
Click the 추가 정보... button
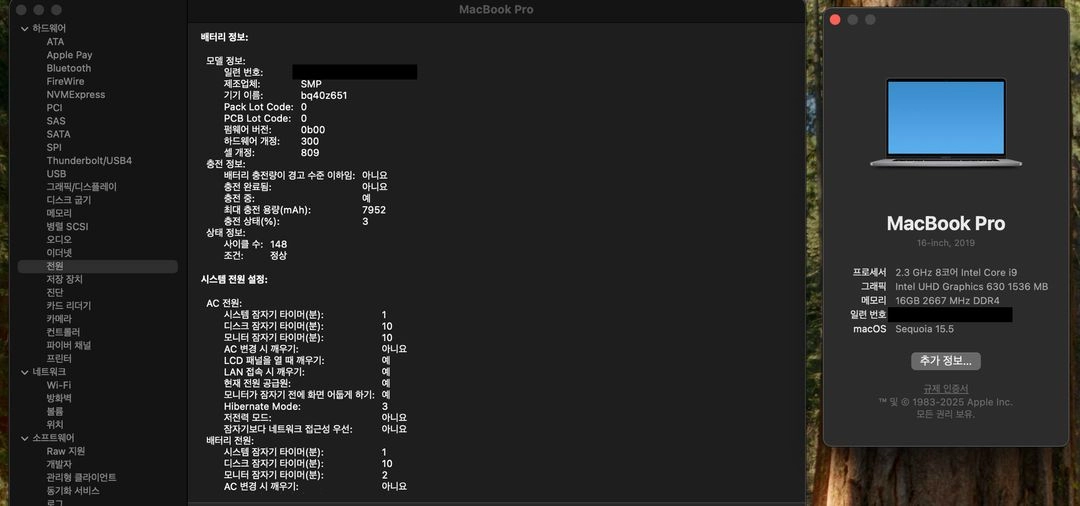click(946, 361)
